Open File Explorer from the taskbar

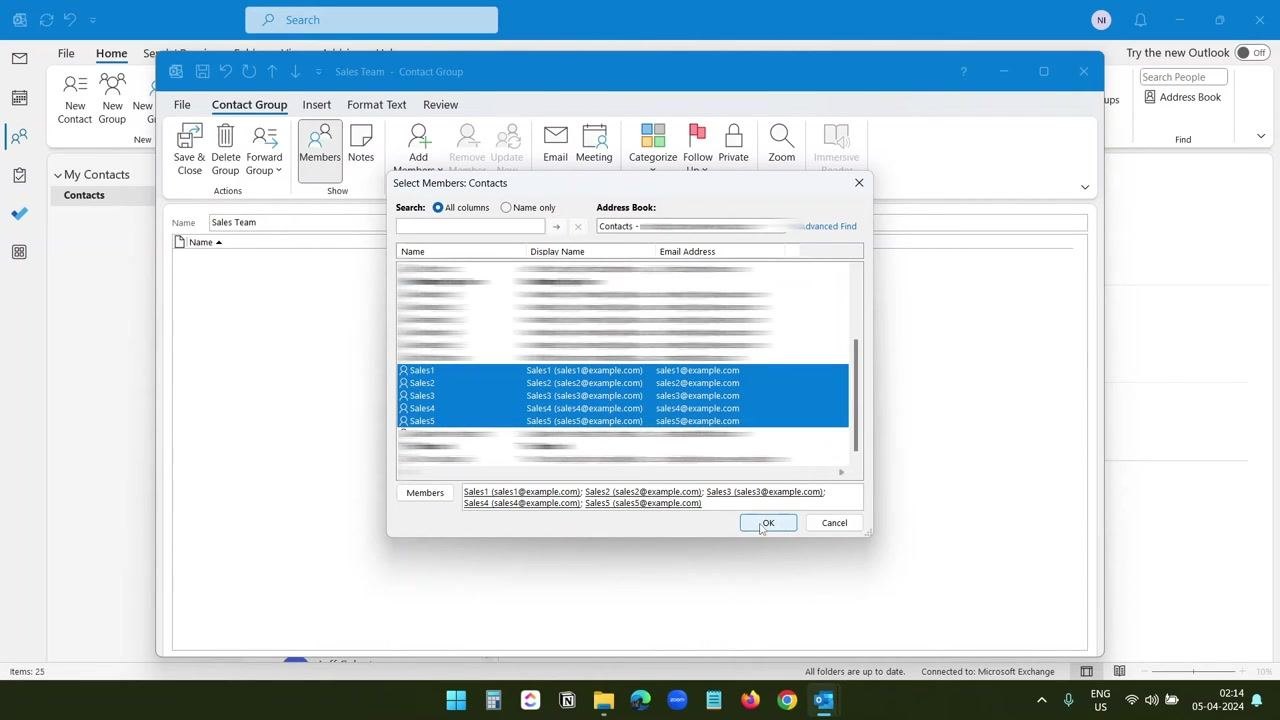[x=603, y=700]
